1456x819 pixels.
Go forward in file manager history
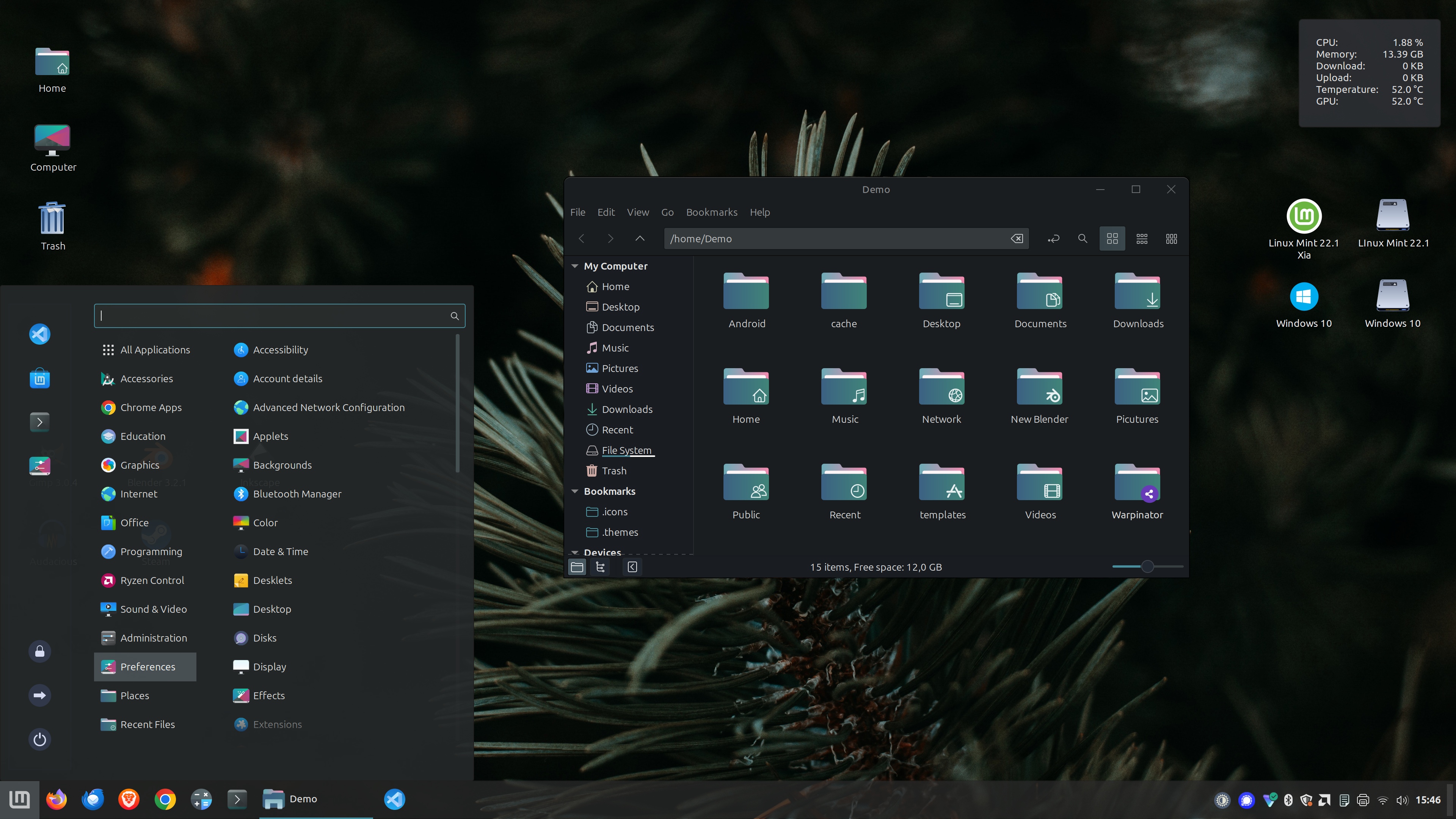(x=610, y=238)
